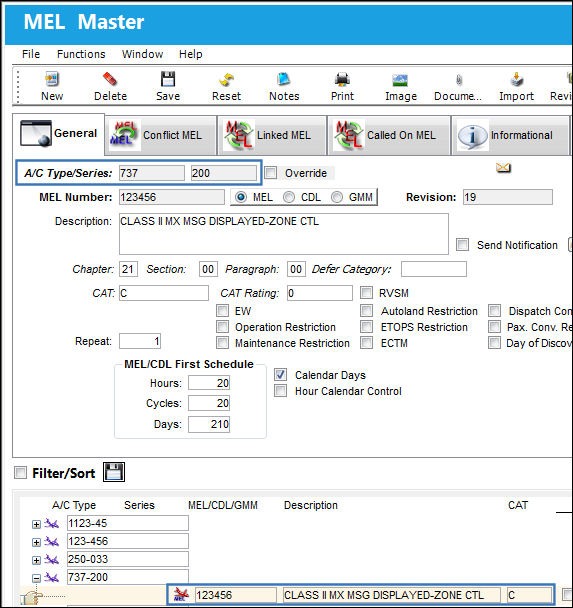Expand the 123-456 tree node
Image resolution: width=573 pixels, height=608 pixels.
(x=36, y=542)
